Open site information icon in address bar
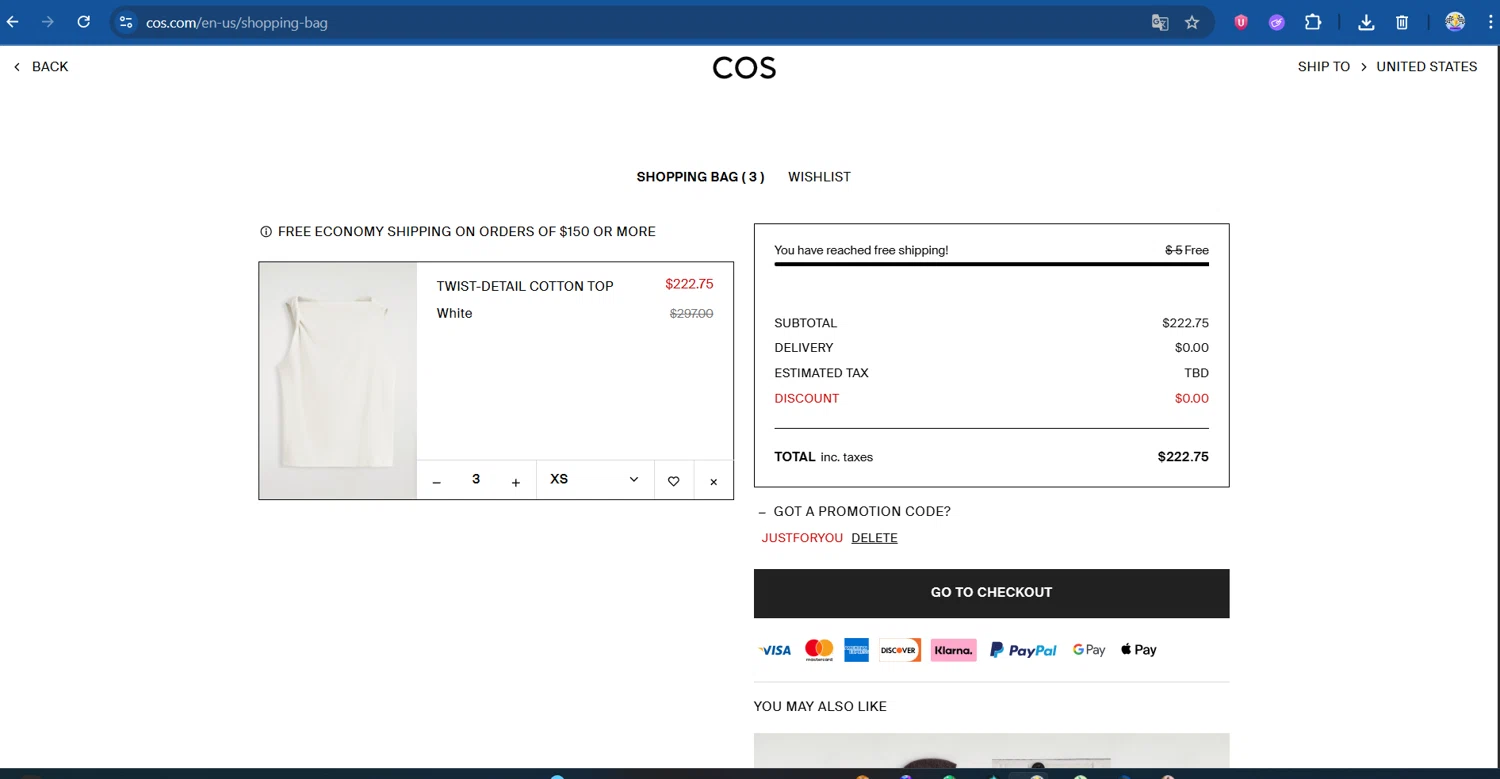 (x=126, y=22)
